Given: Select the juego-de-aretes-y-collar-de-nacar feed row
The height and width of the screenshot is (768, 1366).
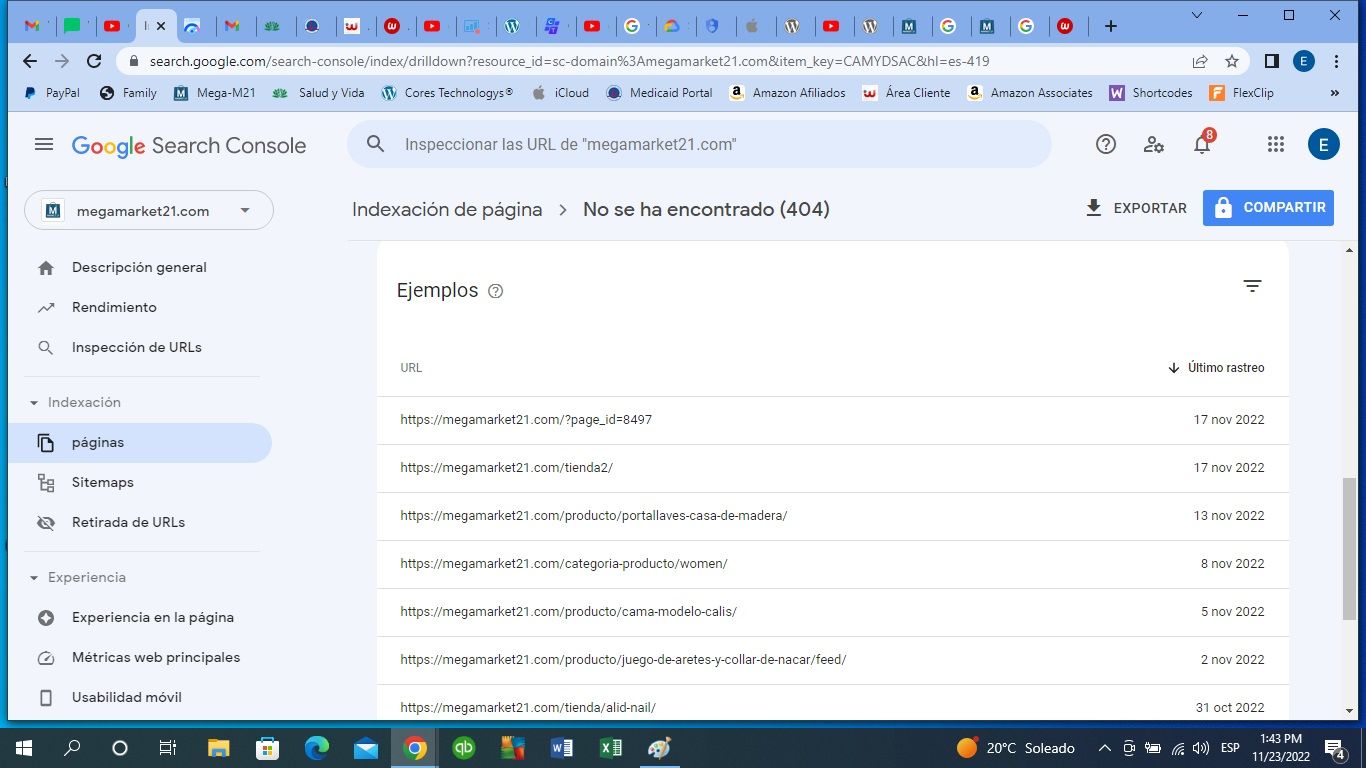Looking at the screenshot, I should (x=832, y=660).
